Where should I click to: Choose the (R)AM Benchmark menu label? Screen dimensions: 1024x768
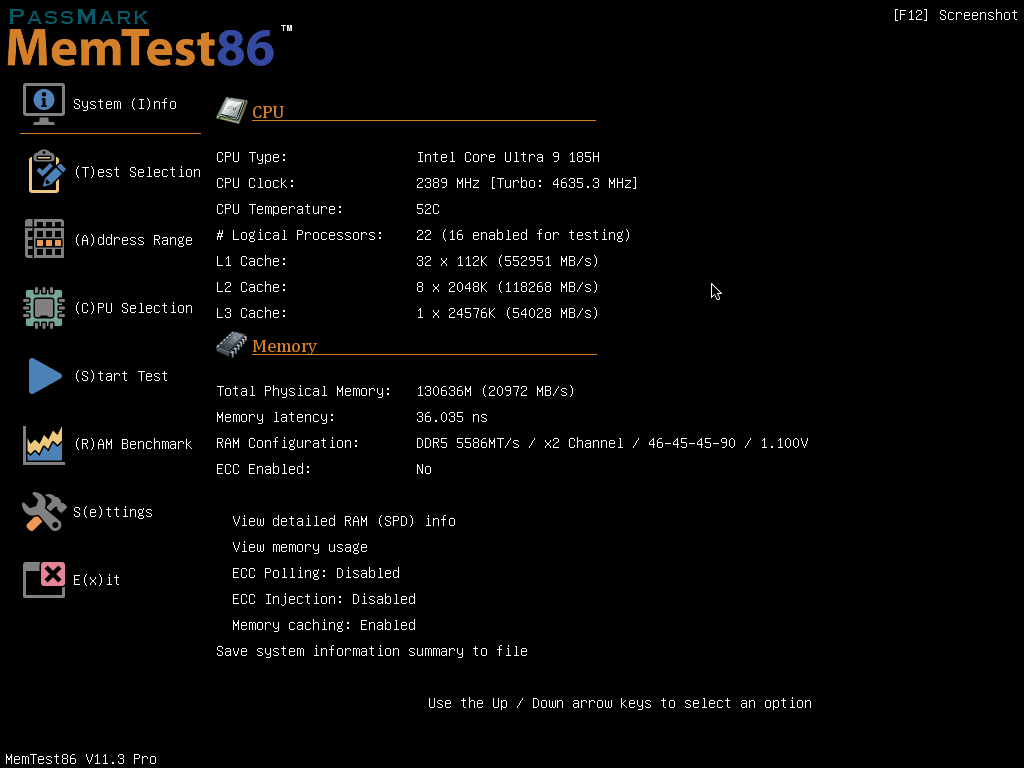pos(133,444)
